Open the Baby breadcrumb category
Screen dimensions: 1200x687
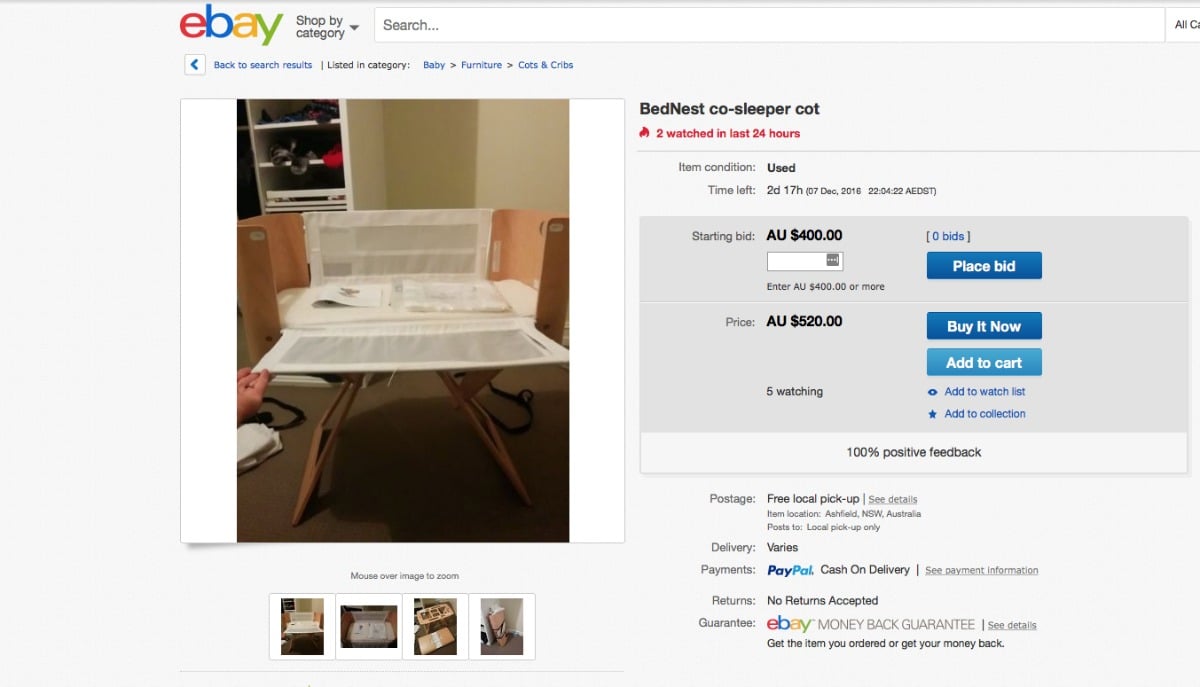coord(434,65)
